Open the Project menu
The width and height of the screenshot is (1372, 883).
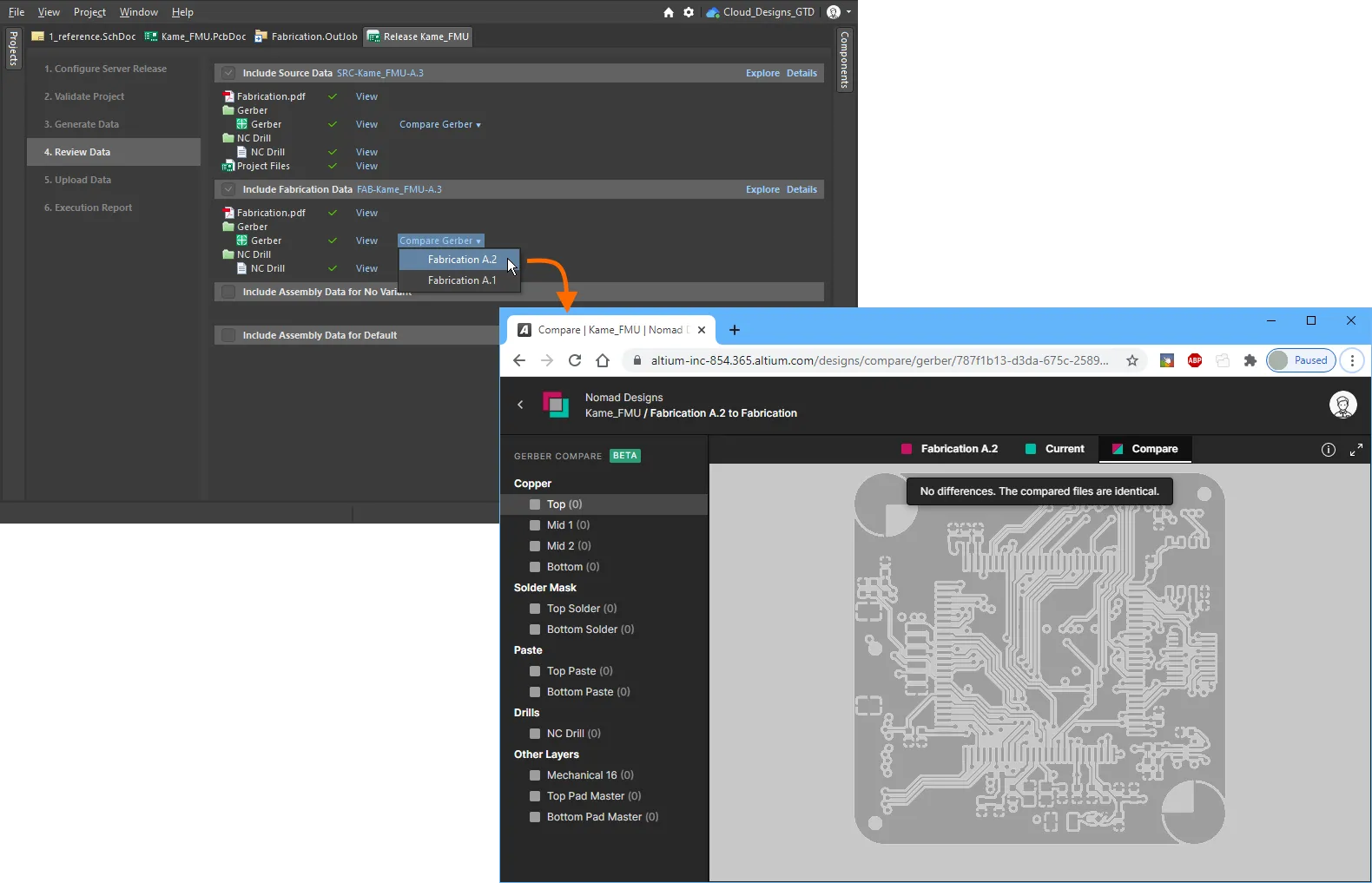pyautogui.click(x=89, y=12)
